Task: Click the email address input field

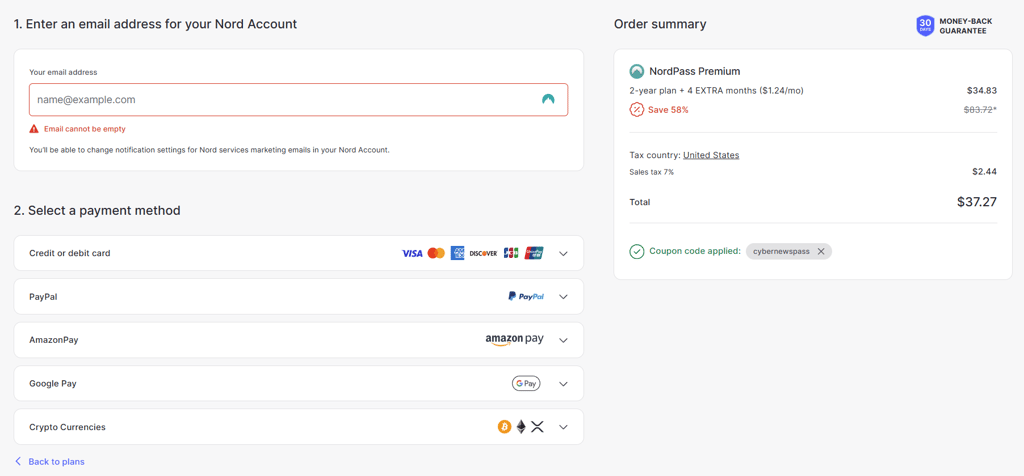Action: (298, 100)
